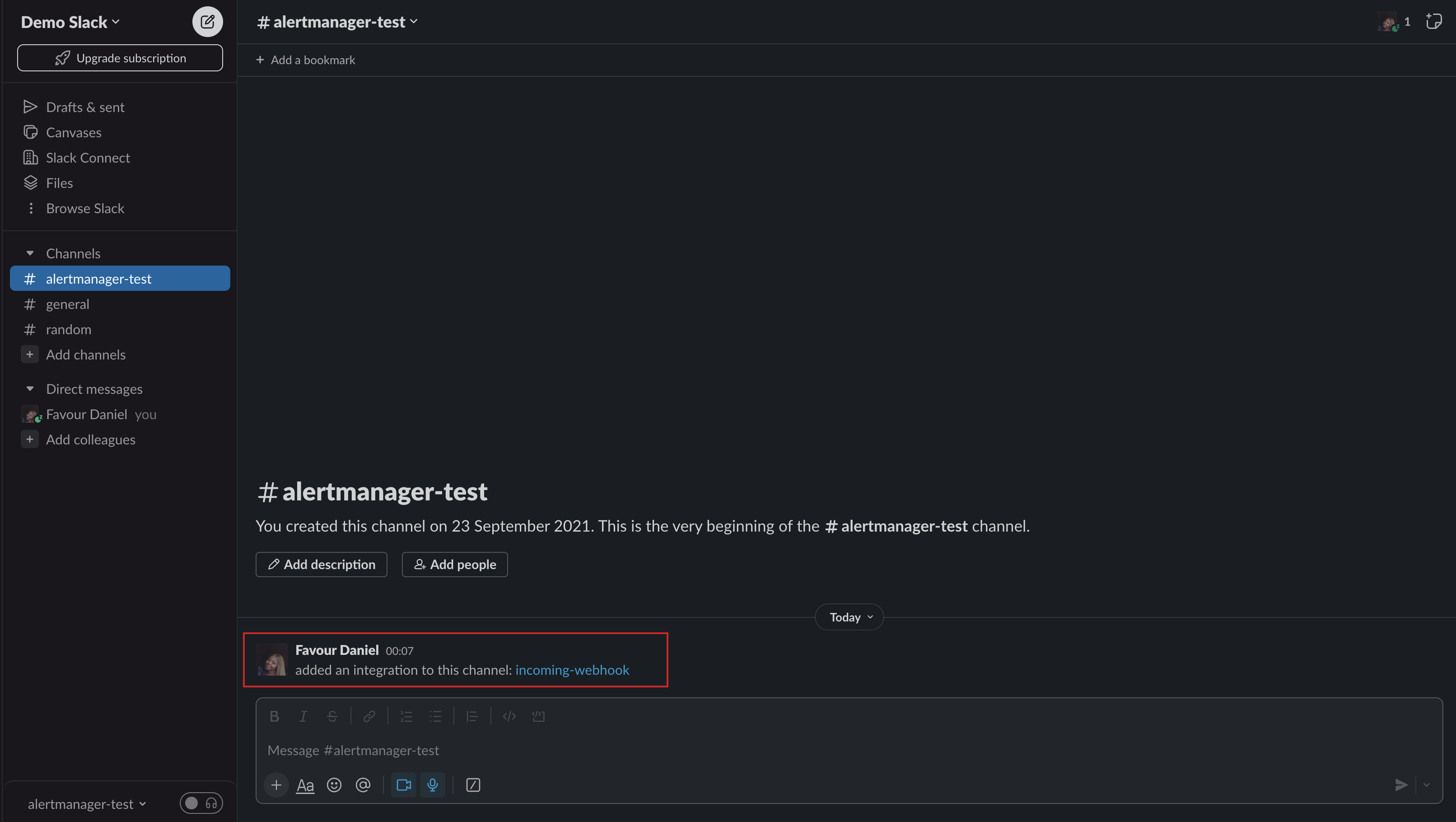Click the compose new message icon
The height and width of the screenshot is (822, 1456).
coord(207,22)
